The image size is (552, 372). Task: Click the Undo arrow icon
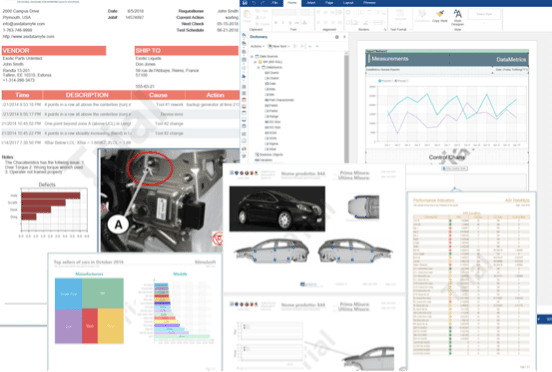pos(253,3)
